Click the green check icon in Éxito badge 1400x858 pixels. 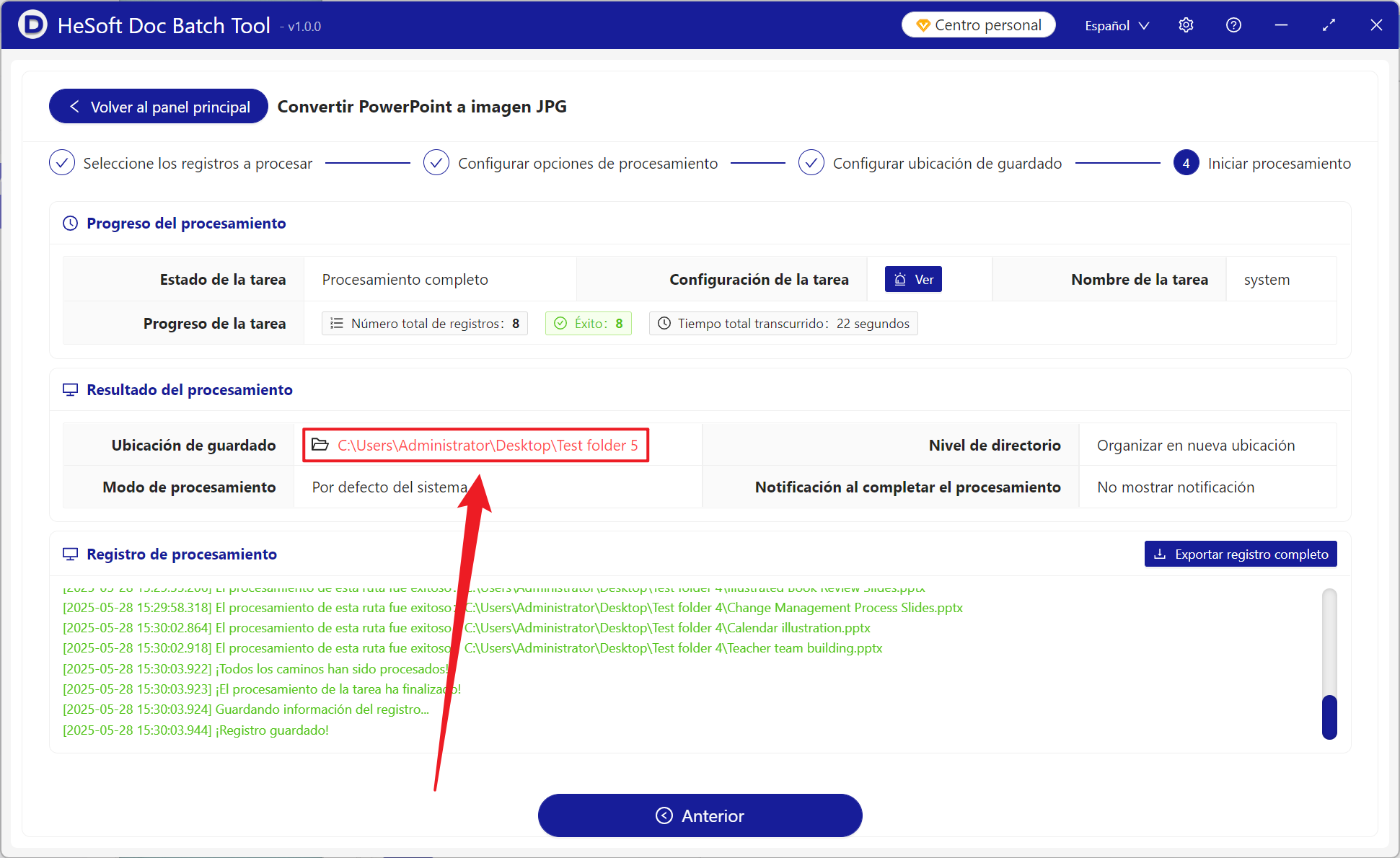[x=560, y=324]
